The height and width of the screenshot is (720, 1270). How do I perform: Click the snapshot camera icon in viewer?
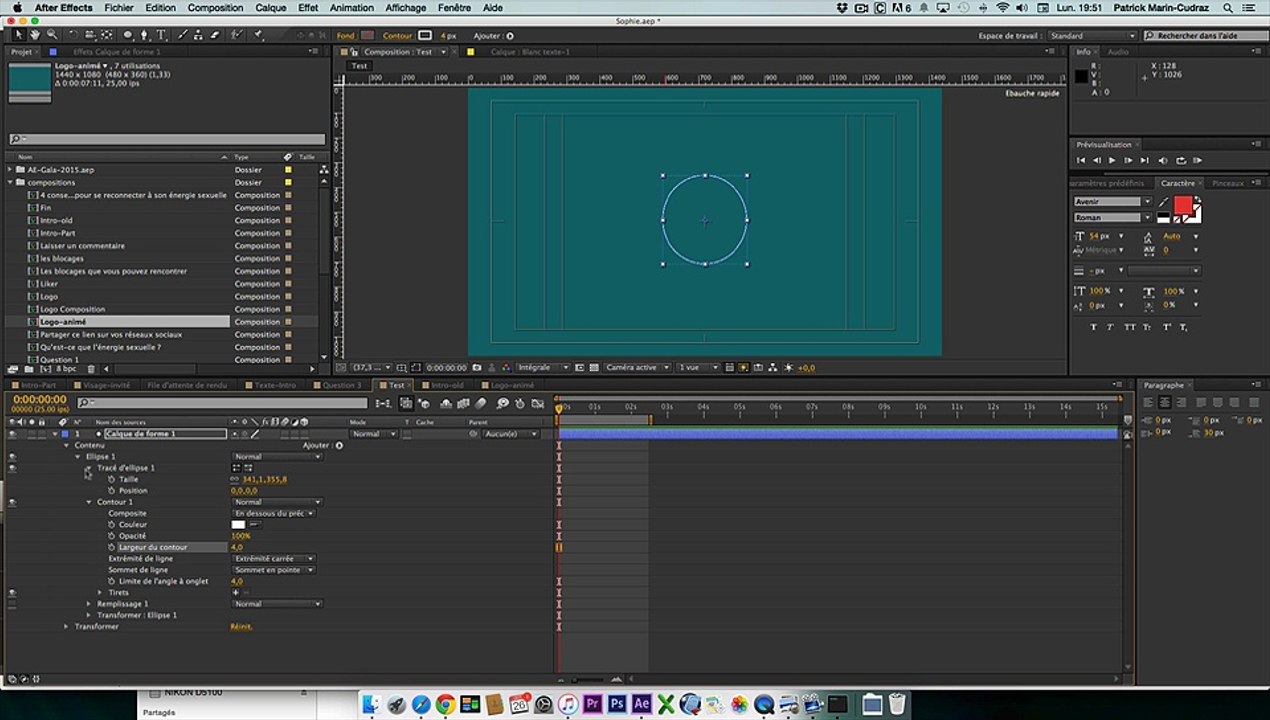point(477,367)
